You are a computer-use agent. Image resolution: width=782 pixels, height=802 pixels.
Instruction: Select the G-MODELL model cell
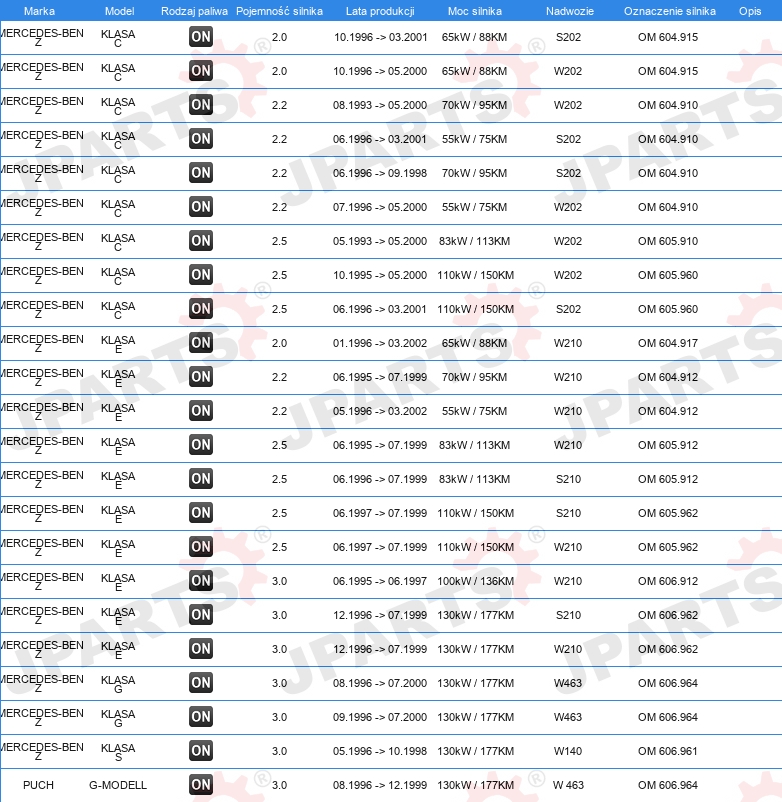click(x=118, y=785)
